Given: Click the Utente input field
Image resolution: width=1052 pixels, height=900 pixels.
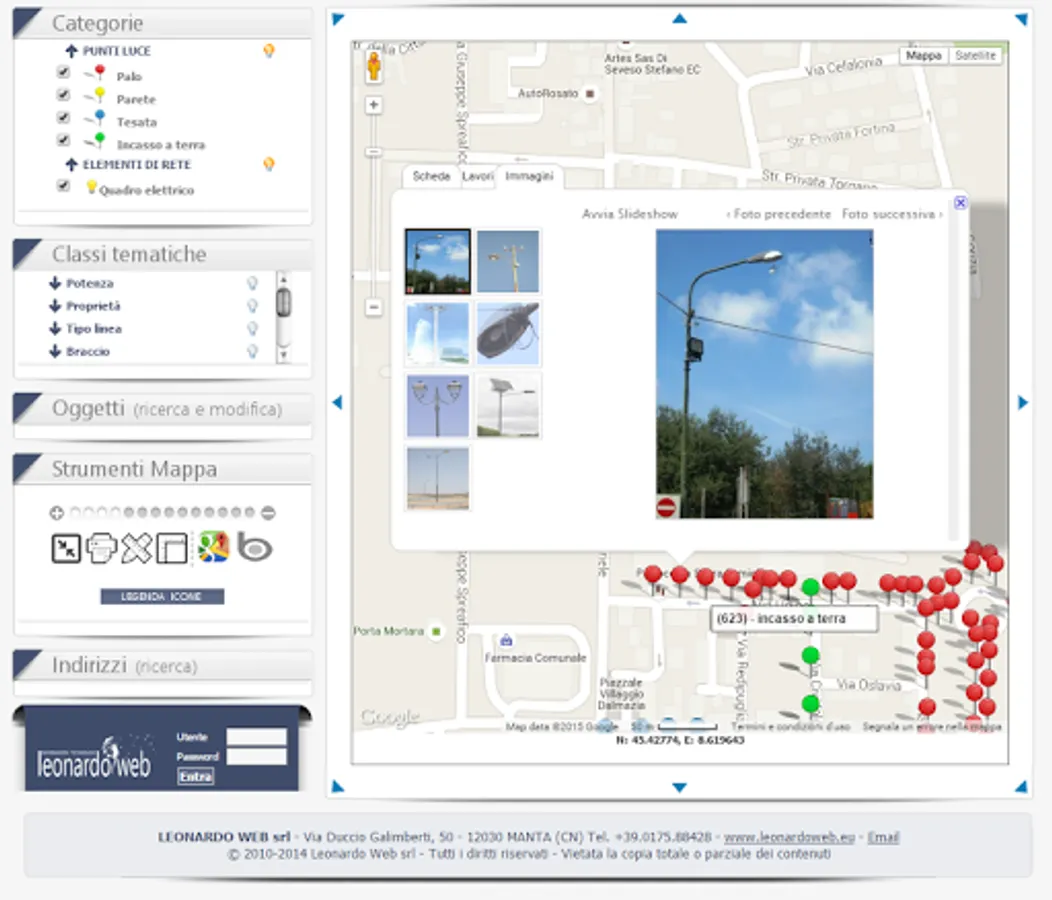Looking at the screenshot, I should click(256, 737).
